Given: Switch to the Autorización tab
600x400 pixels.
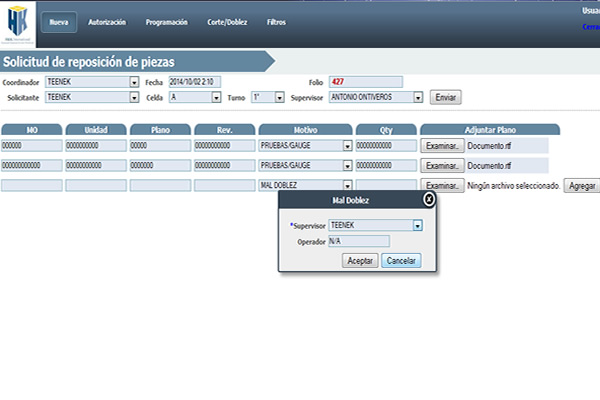Looking at the screenshot, I should (x=107, y=21).
